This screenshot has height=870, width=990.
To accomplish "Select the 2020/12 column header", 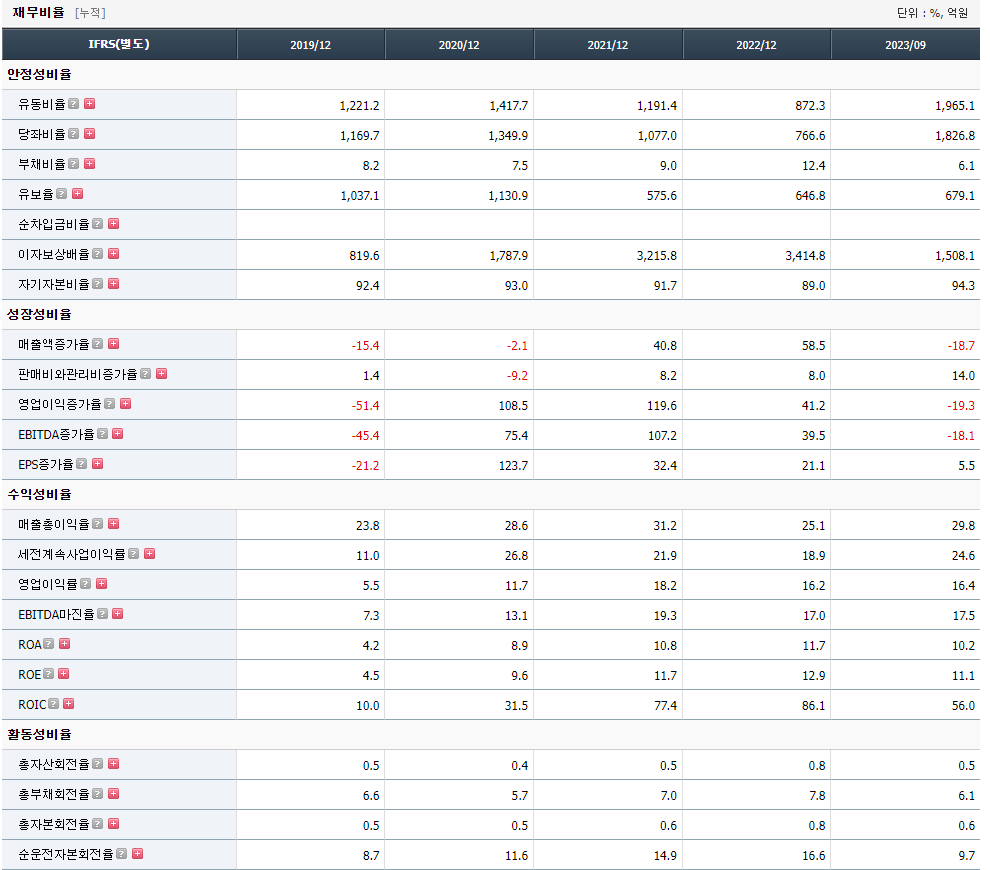I will 459,44.
